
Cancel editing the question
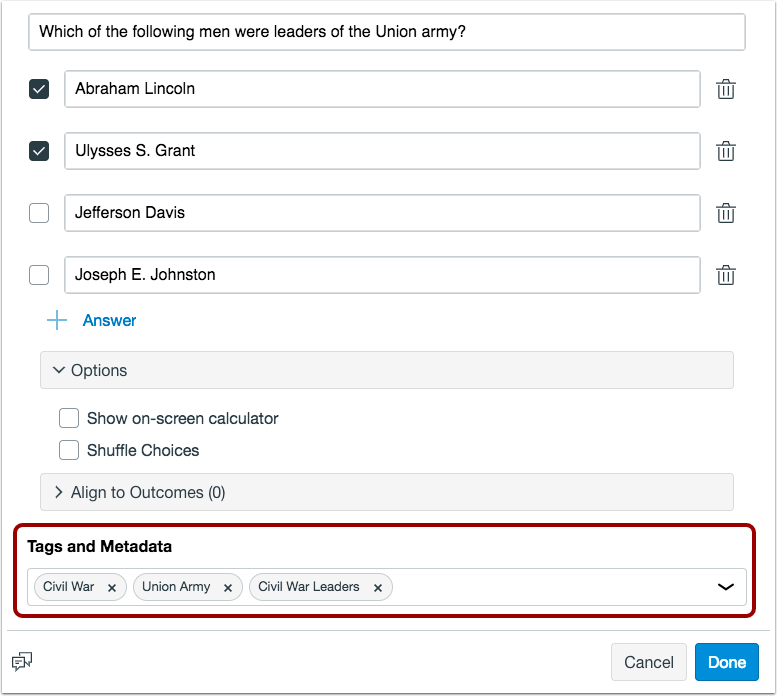[649, 662]
